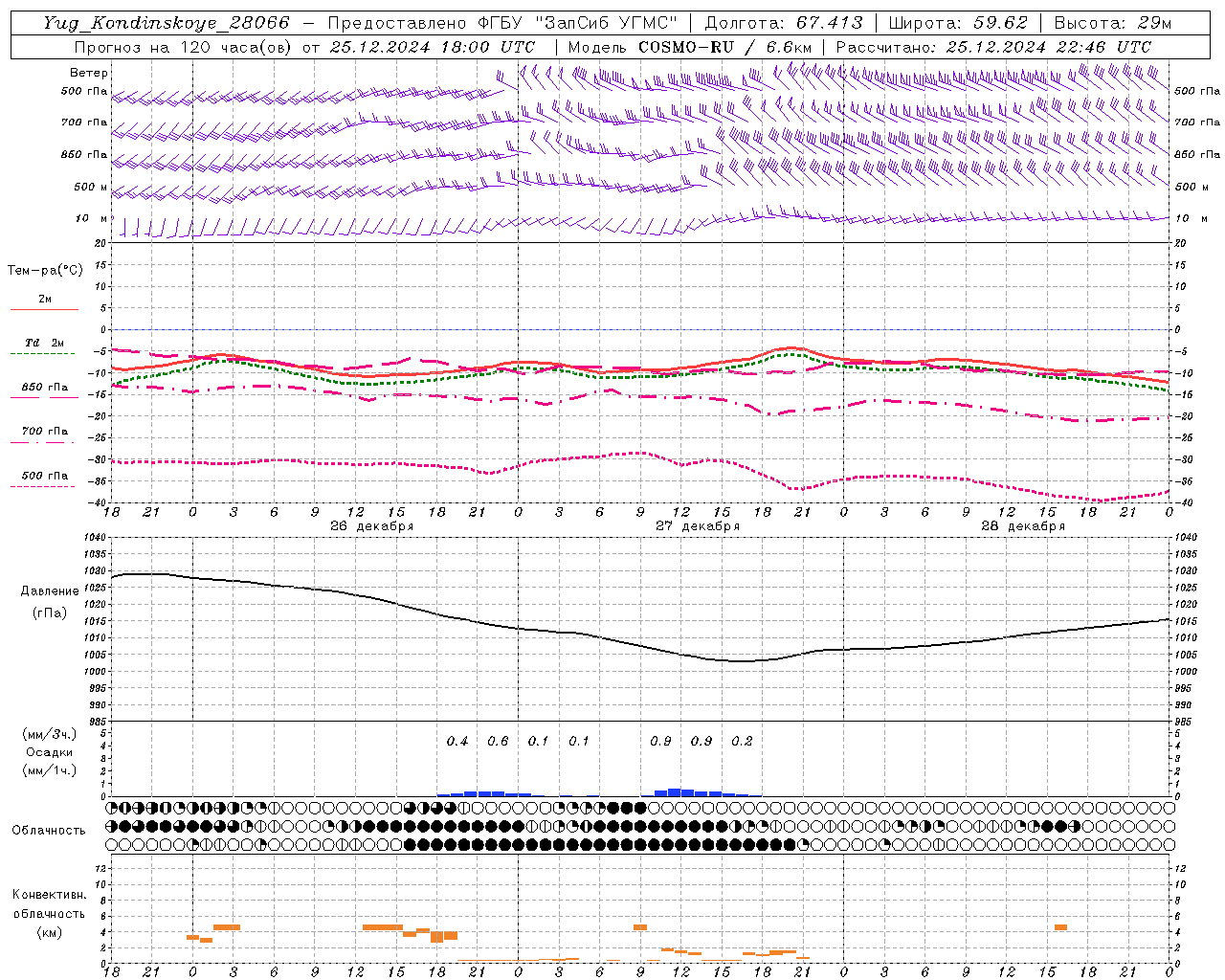The image size is (1225, 980).
Task: Click the 'Ветер' wind panel label
Action: coord(89,73)
